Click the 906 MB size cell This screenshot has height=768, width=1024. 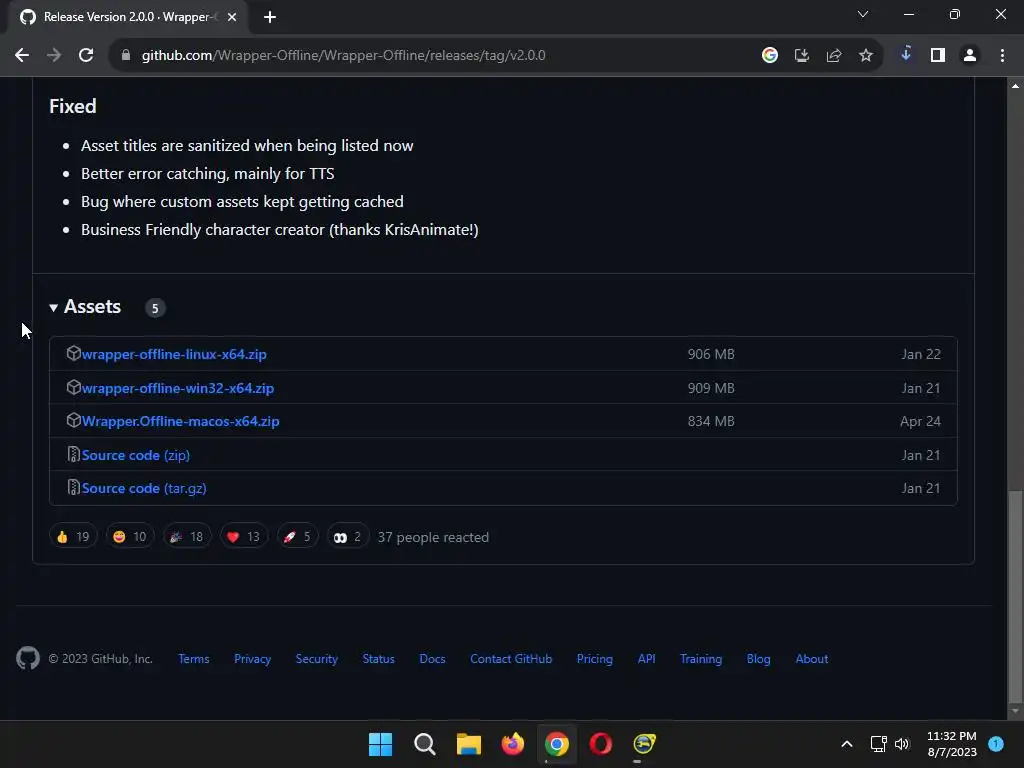click(711, 354)
